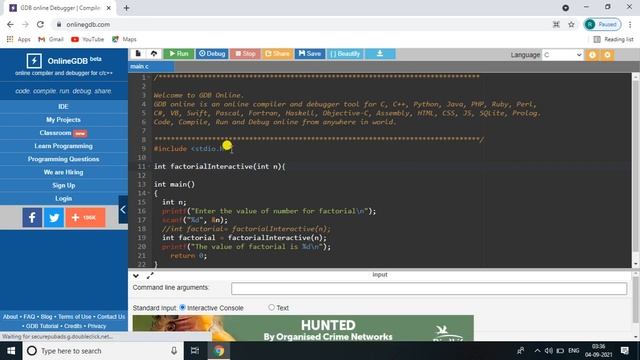Click the About footer link

click(10, 317)
